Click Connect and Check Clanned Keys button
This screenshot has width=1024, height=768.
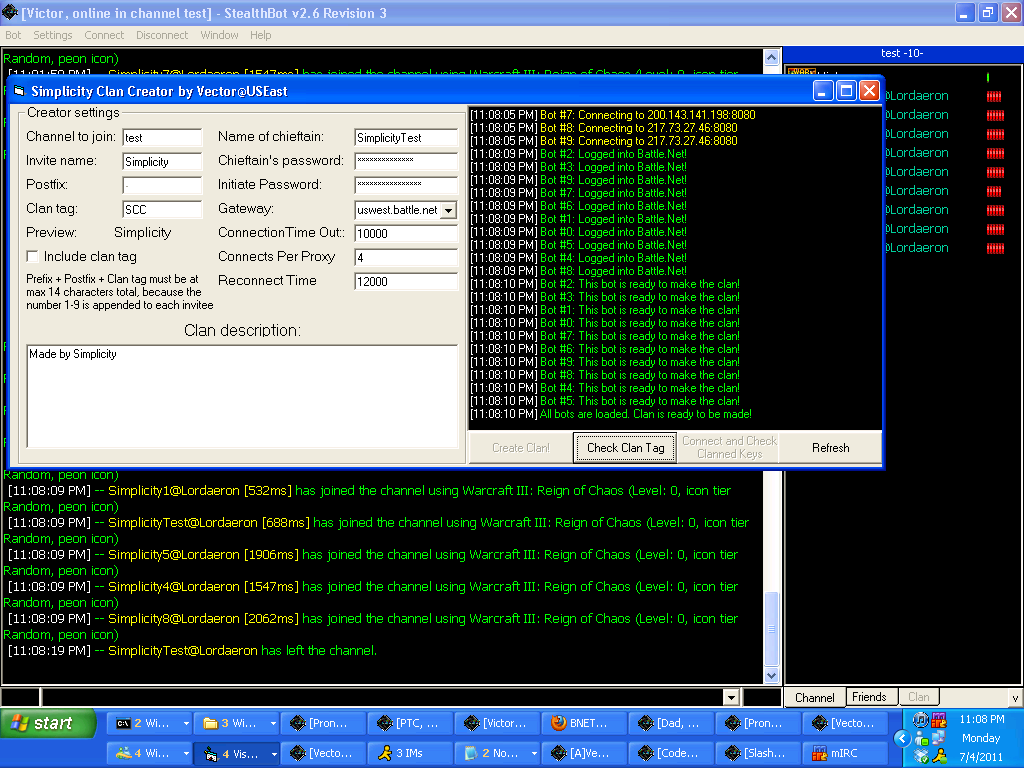tap(729, 448)
